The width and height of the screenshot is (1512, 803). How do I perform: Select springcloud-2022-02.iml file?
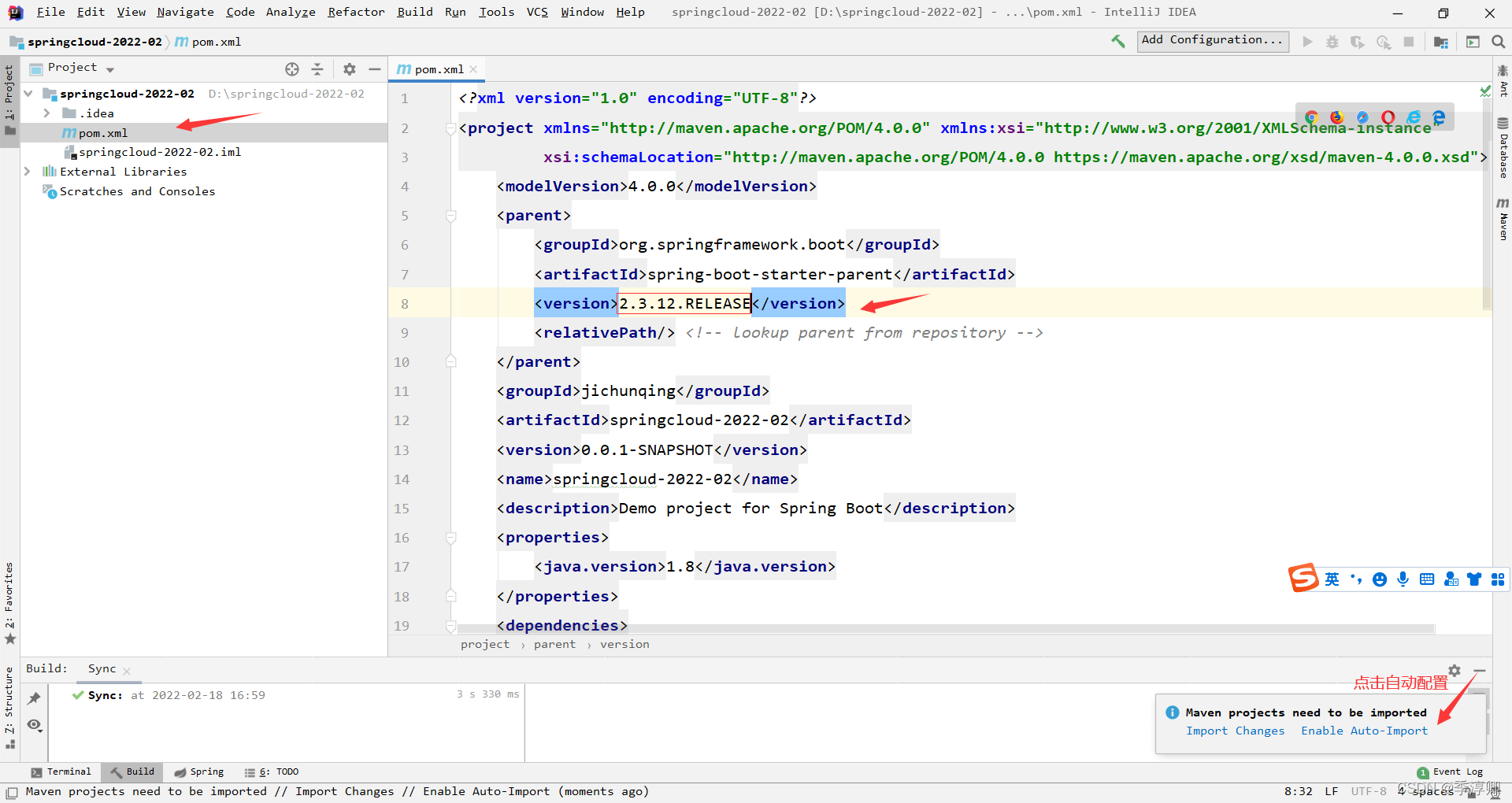coord(160,152)
